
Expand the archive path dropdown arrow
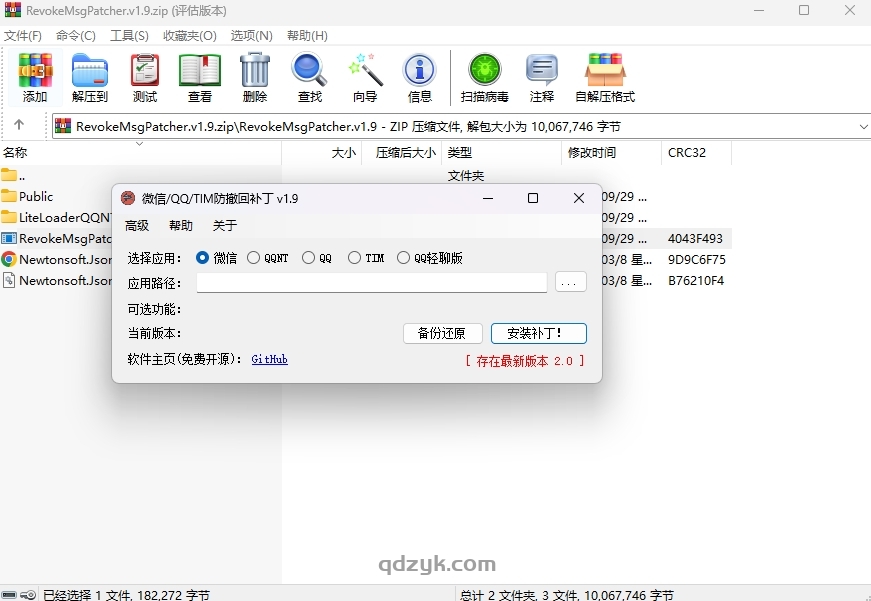coord(862,126)
